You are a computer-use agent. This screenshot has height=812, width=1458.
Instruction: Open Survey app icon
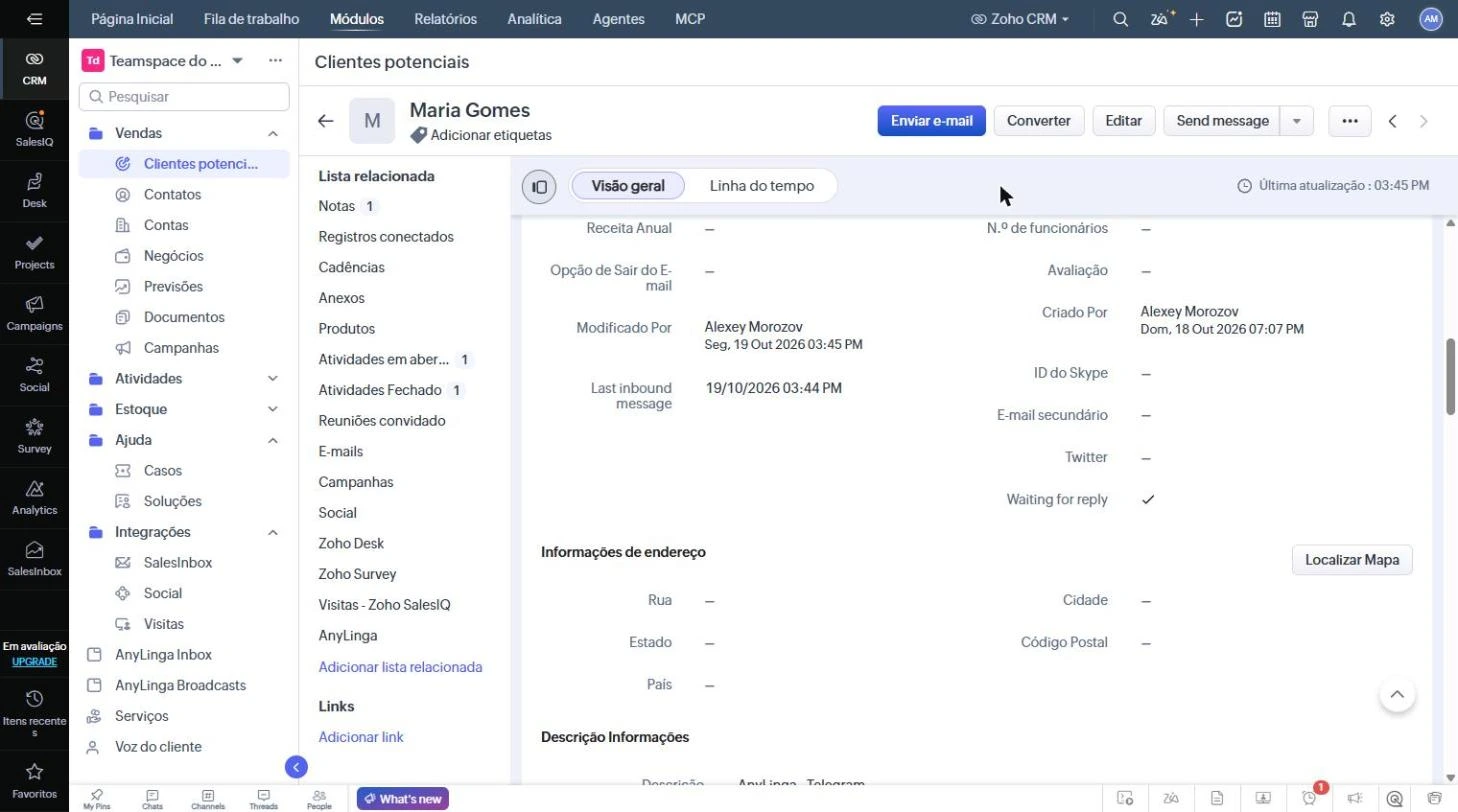pyautogui.click(x=34, y=436)
